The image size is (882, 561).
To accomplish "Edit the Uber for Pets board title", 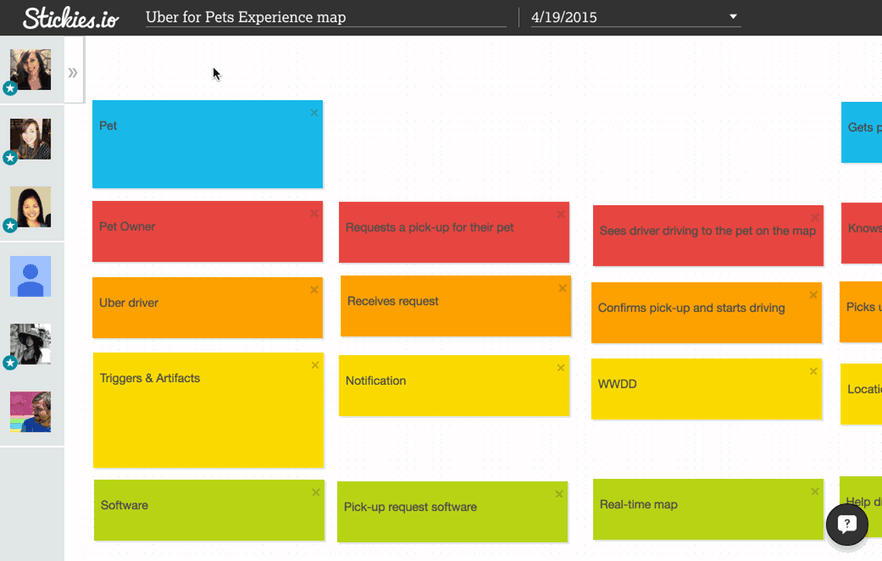I will point(325,17).
